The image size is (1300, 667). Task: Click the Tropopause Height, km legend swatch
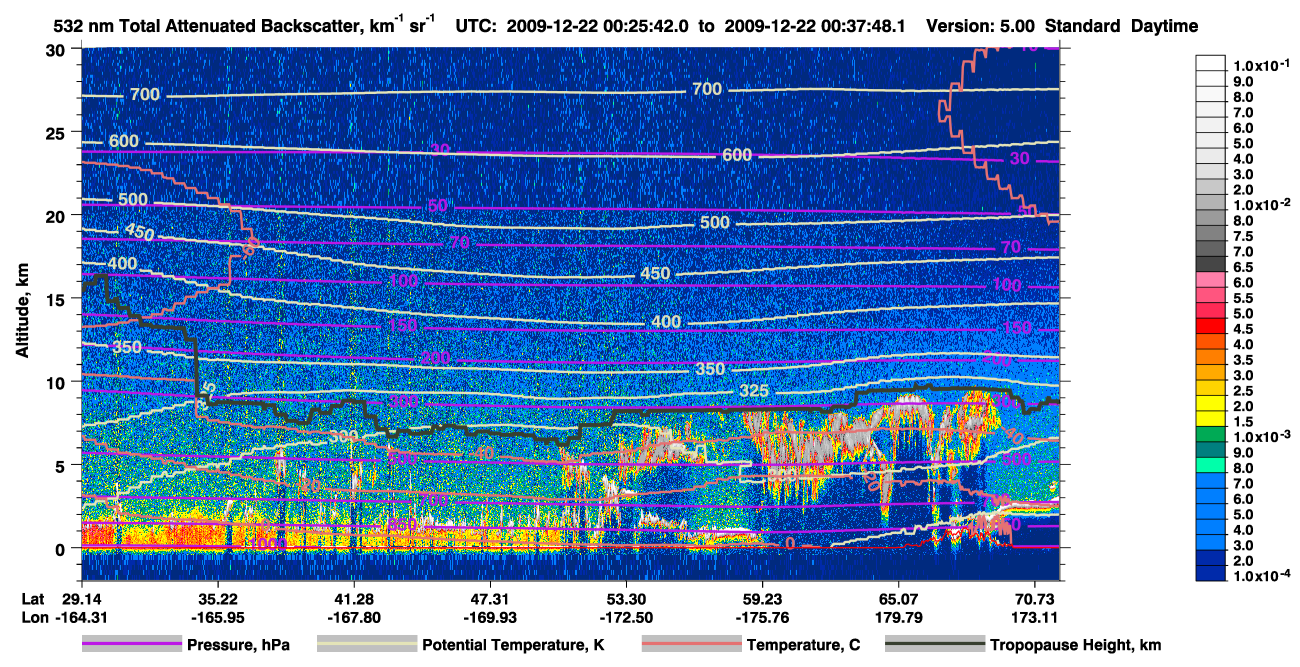(935, 646)
